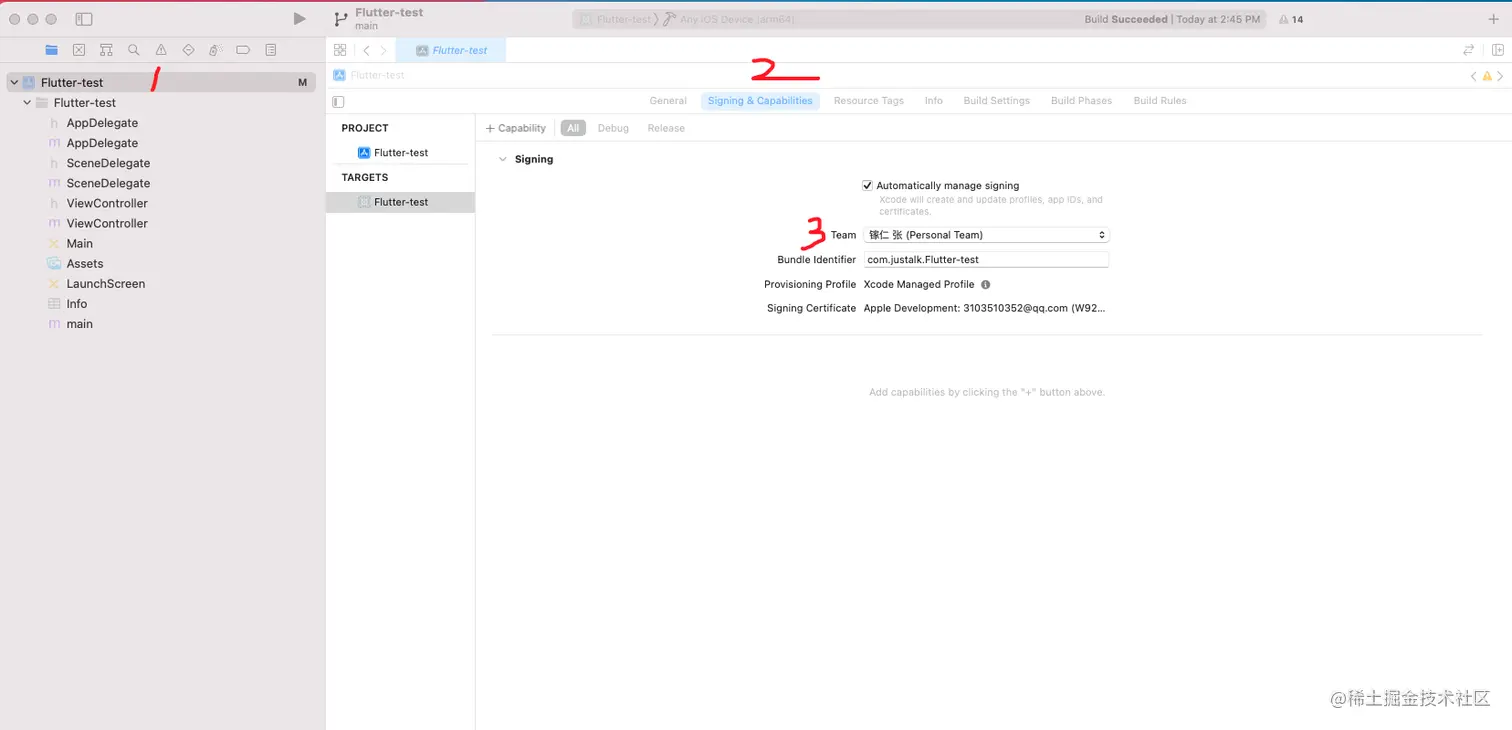Image resolution: width=1512 pixels, height=730 pixels.
Task: Select the Flutter-test editor tab
Action: 451,50
